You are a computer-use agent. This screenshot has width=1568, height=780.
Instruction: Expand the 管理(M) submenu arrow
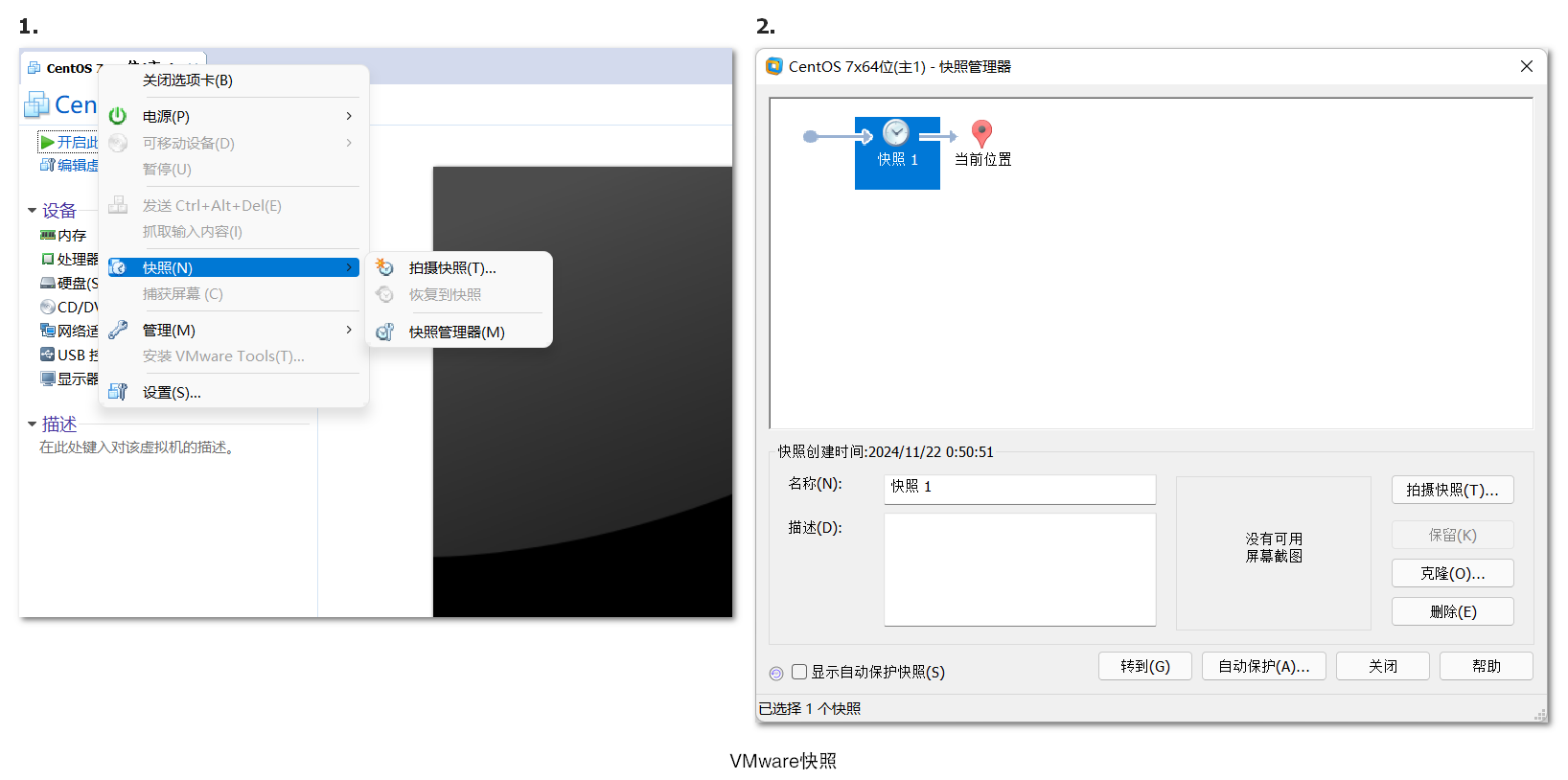click(349, 330)
